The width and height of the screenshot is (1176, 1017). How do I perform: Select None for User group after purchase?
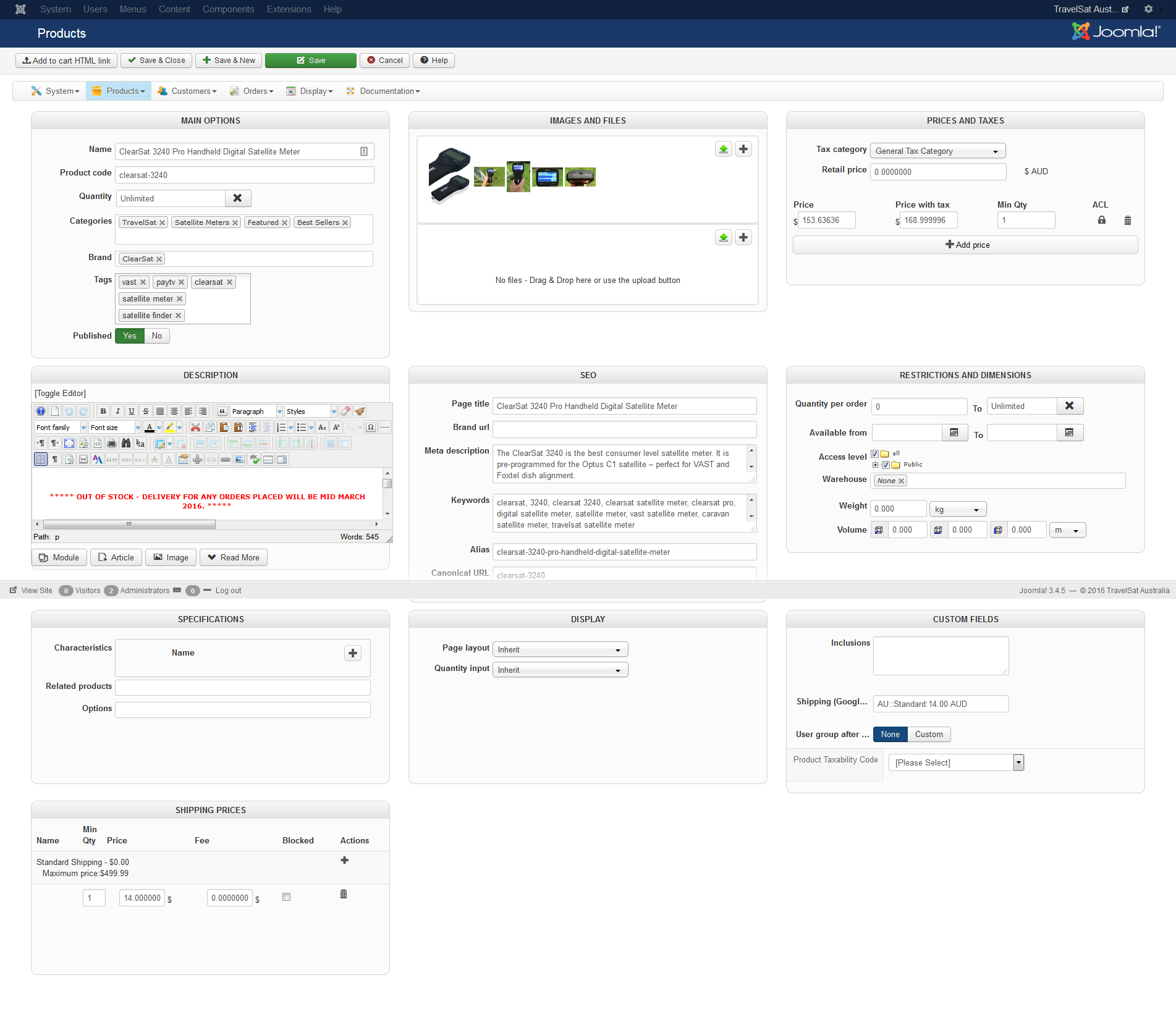[890, 735]
